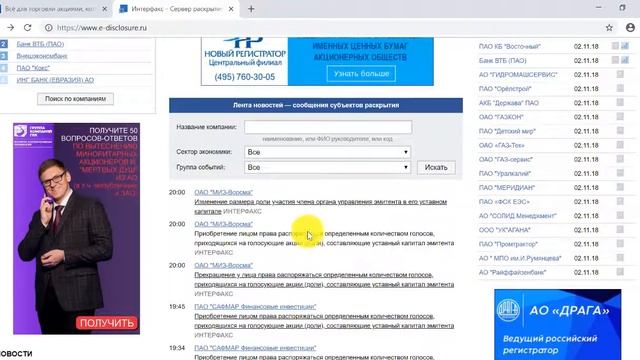This screenshot has height=360, width=640.
Task: Open АО "СОЛИД Менеджмент" link
Action: point(518,216)
